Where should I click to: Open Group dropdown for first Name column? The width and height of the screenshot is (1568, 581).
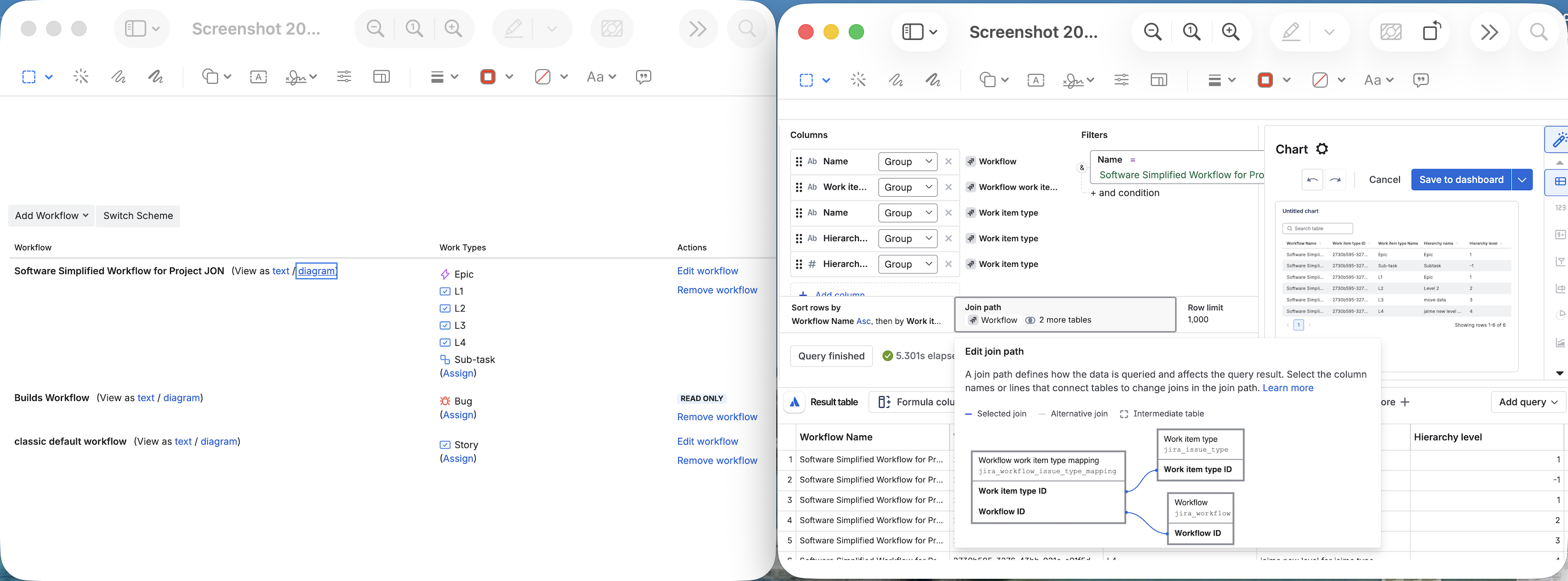coord(907,161)
